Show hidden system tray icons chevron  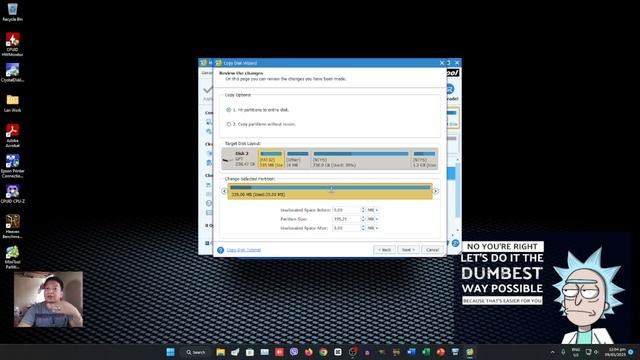click(x=552, y=352)
